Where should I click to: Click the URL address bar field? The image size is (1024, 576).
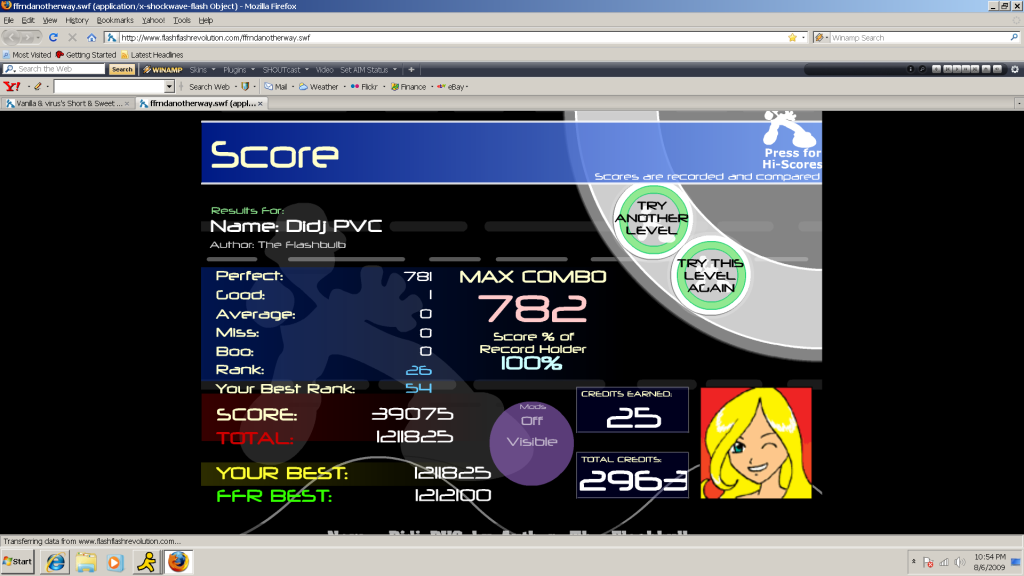pos(450,37)
